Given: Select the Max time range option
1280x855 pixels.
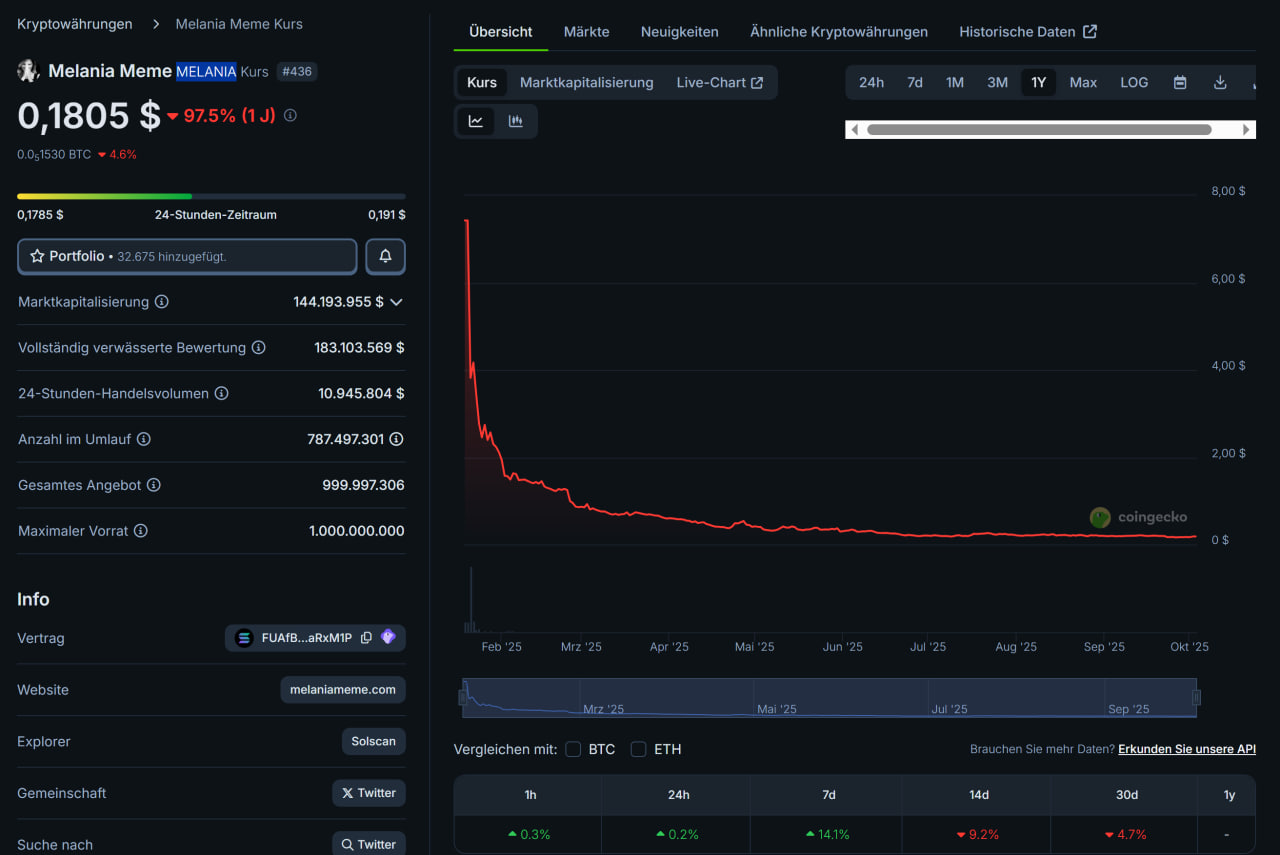Looking at the screenshot, I should click(1083, 83).
